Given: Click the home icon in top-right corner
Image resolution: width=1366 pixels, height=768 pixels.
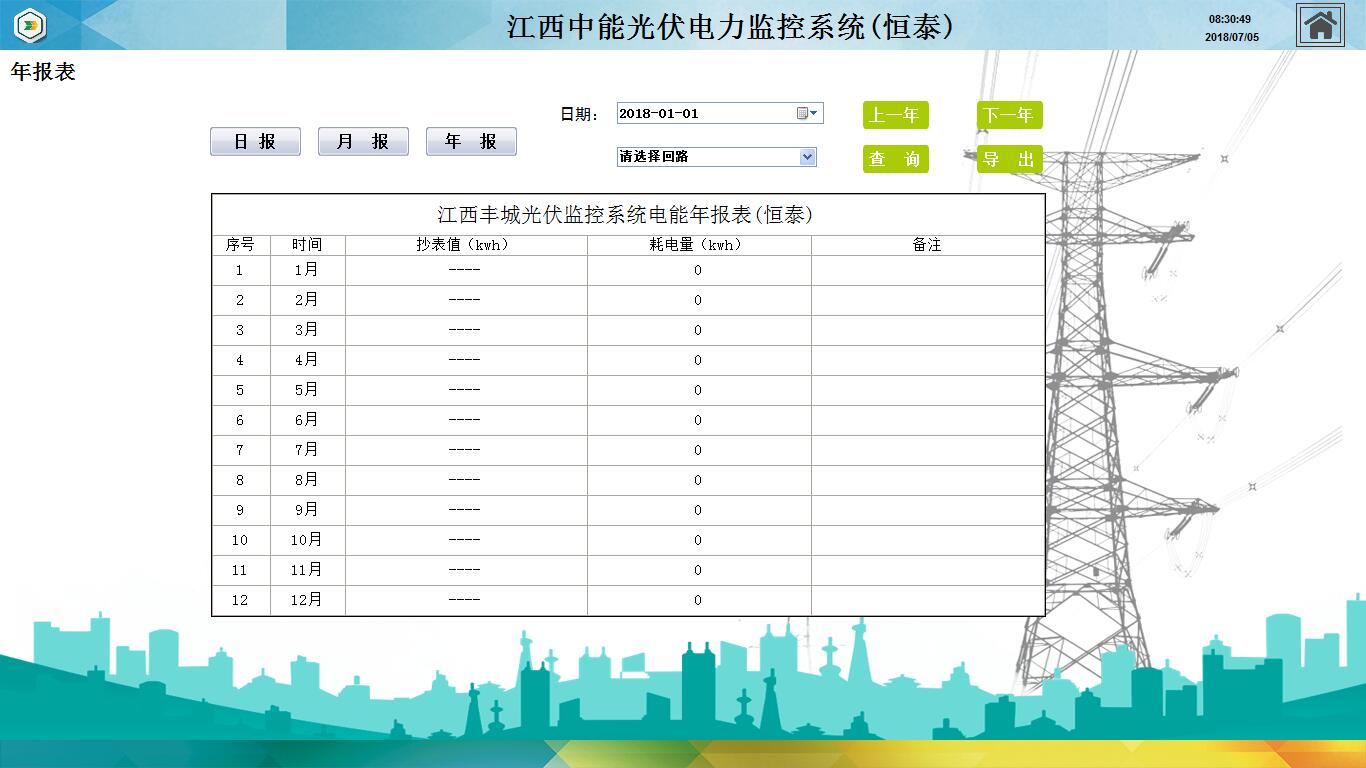Looking at the screenshot, I should point(1320,25).
